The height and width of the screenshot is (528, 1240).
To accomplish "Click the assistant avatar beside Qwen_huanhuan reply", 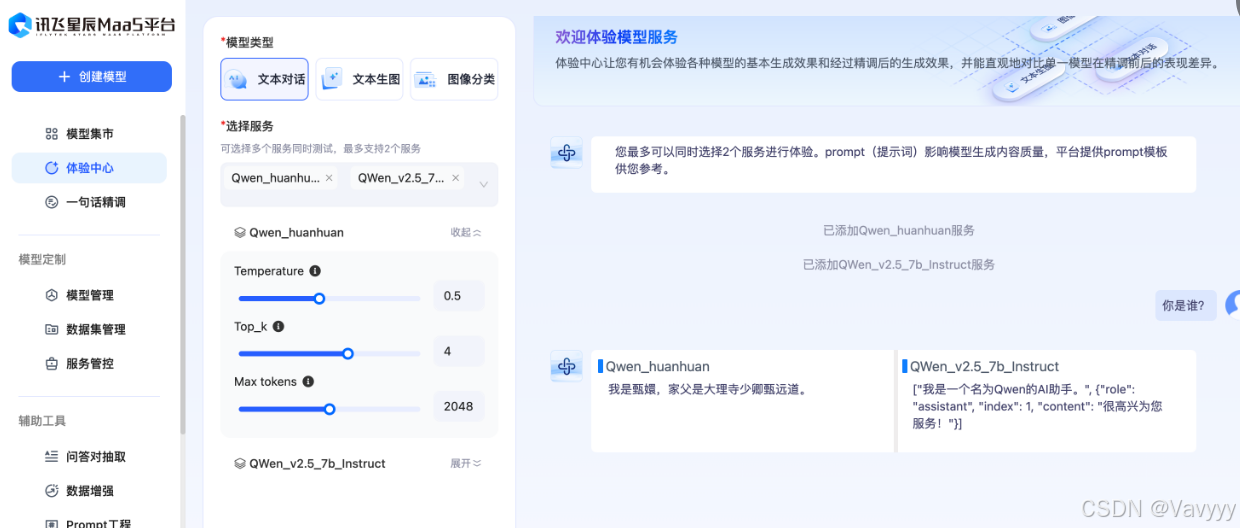I will pyautogui.click(x=567, y=366).
